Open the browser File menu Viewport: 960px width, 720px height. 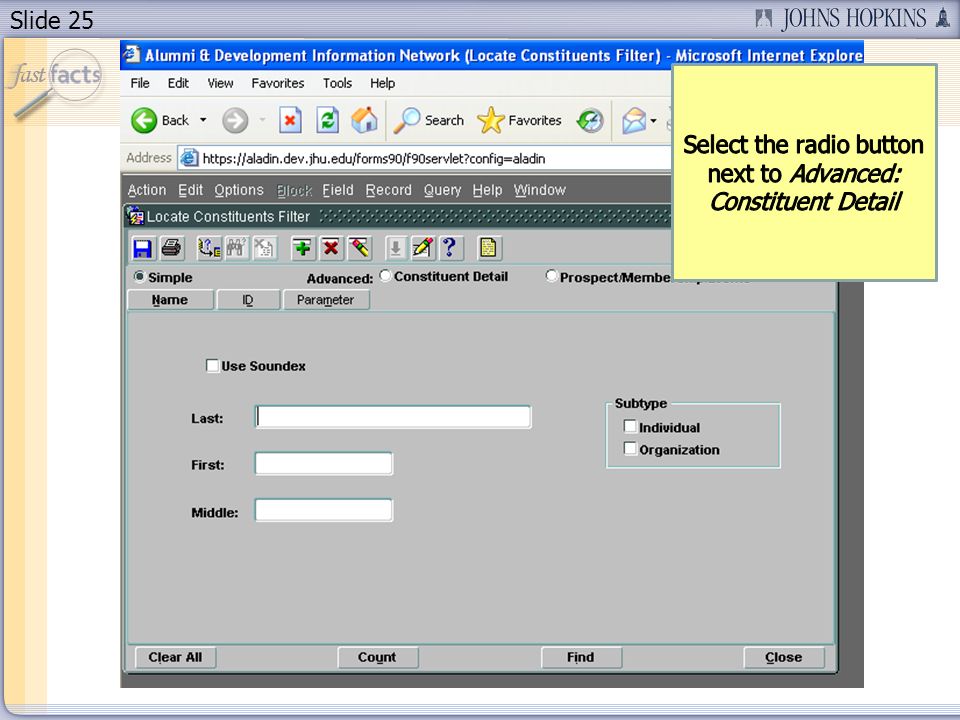[140, 83]
